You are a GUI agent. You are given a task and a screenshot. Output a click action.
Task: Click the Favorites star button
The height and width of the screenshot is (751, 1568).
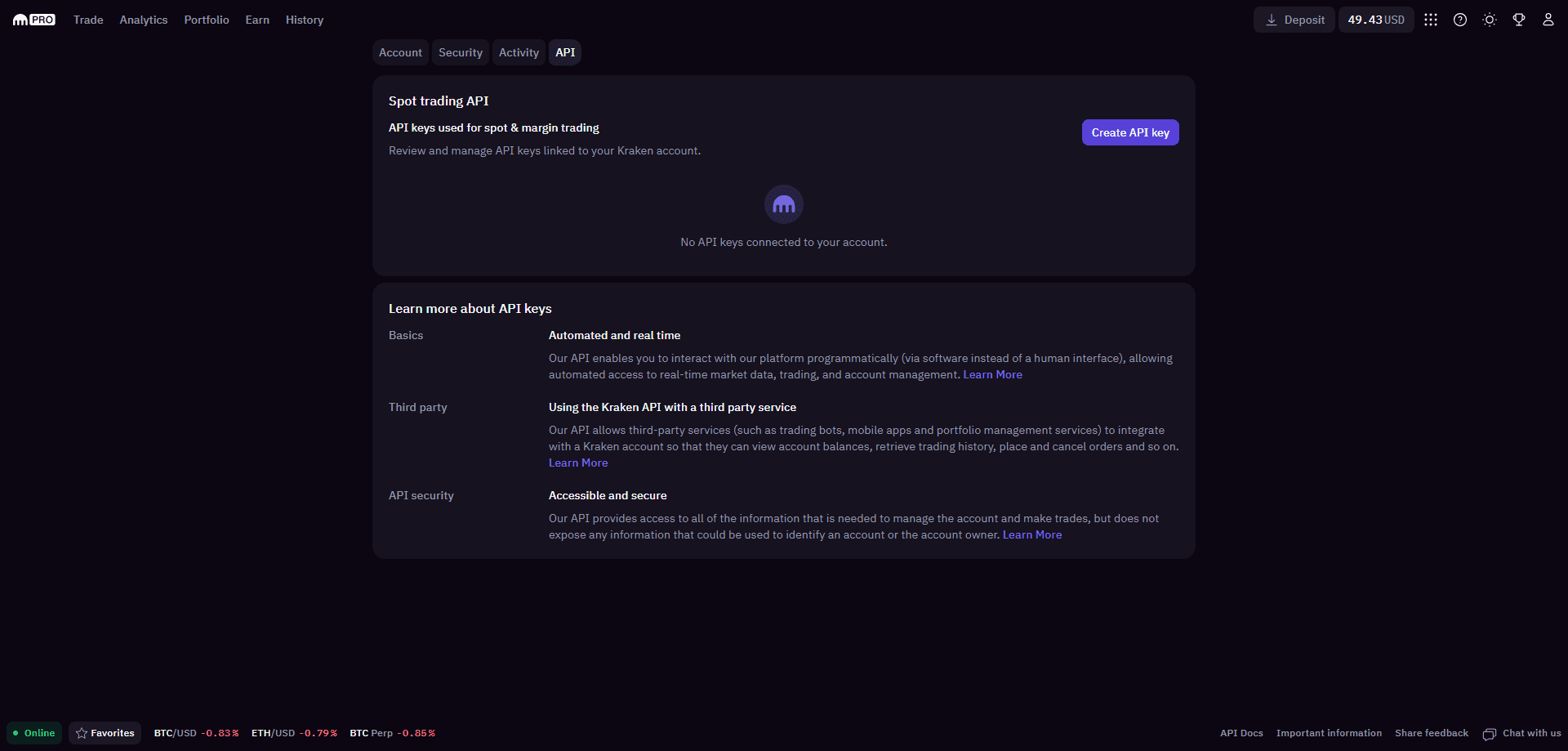pos(105,733)
